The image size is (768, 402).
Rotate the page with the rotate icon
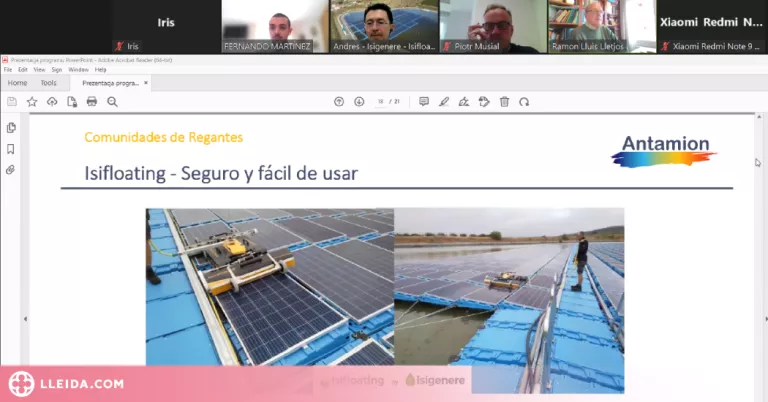pos(524,102)
